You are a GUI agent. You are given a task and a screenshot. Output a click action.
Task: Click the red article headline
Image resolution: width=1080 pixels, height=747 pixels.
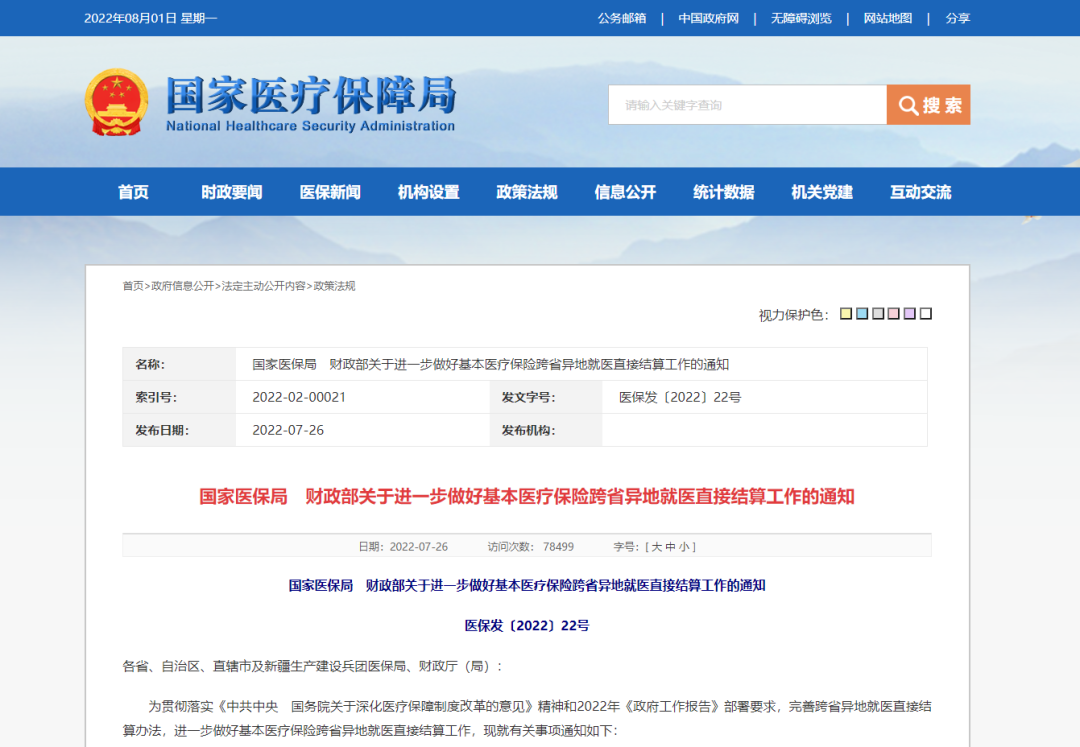tap(527, 496)
